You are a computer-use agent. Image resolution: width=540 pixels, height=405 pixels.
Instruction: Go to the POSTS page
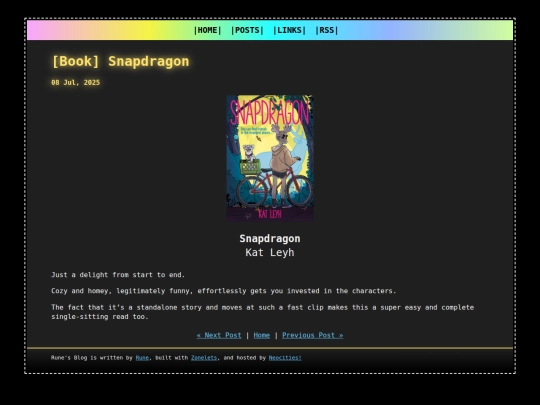coord(247,30)
